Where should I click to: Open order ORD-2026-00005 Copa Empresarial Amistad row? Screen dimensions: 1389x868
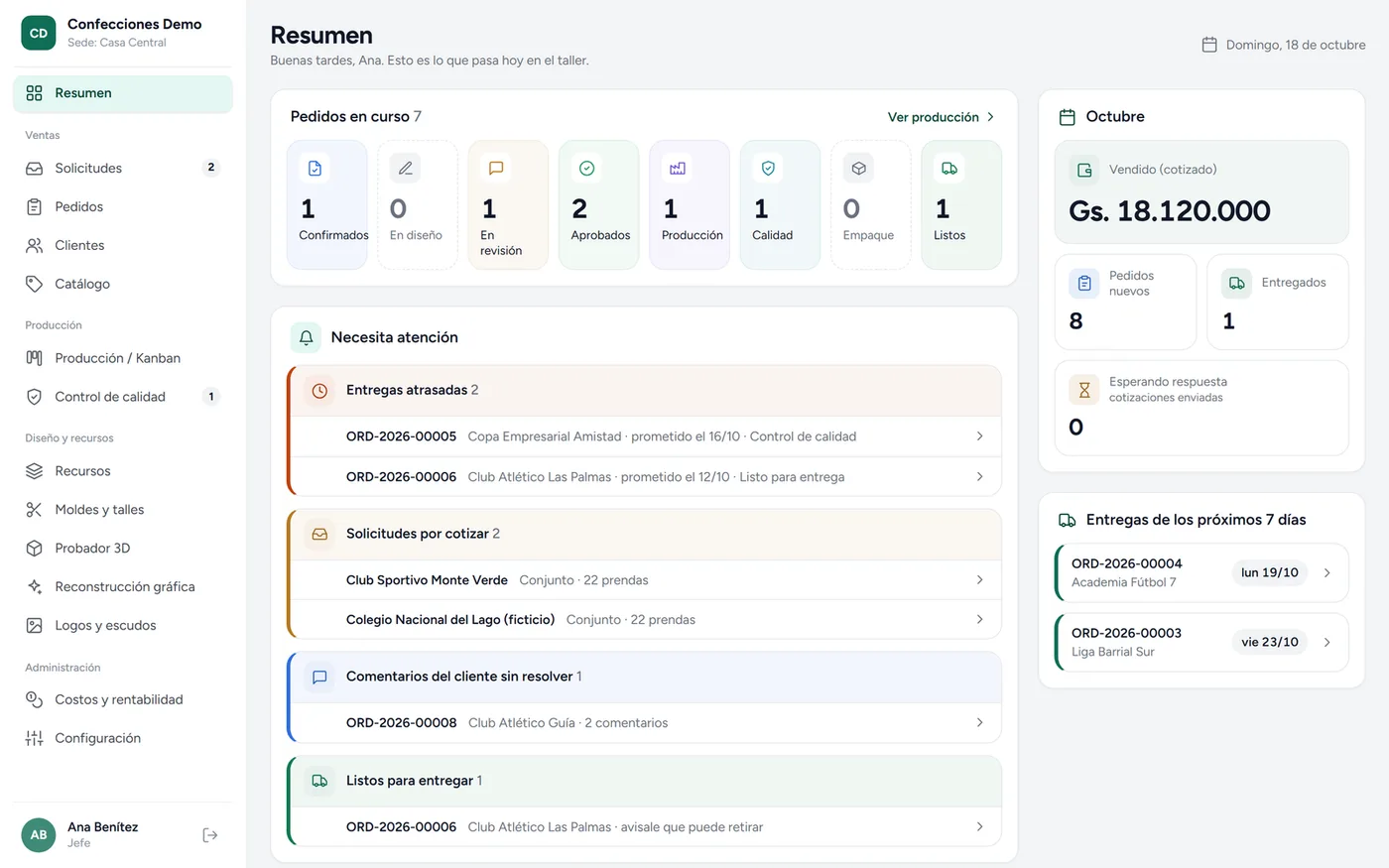tap(646, 436)
